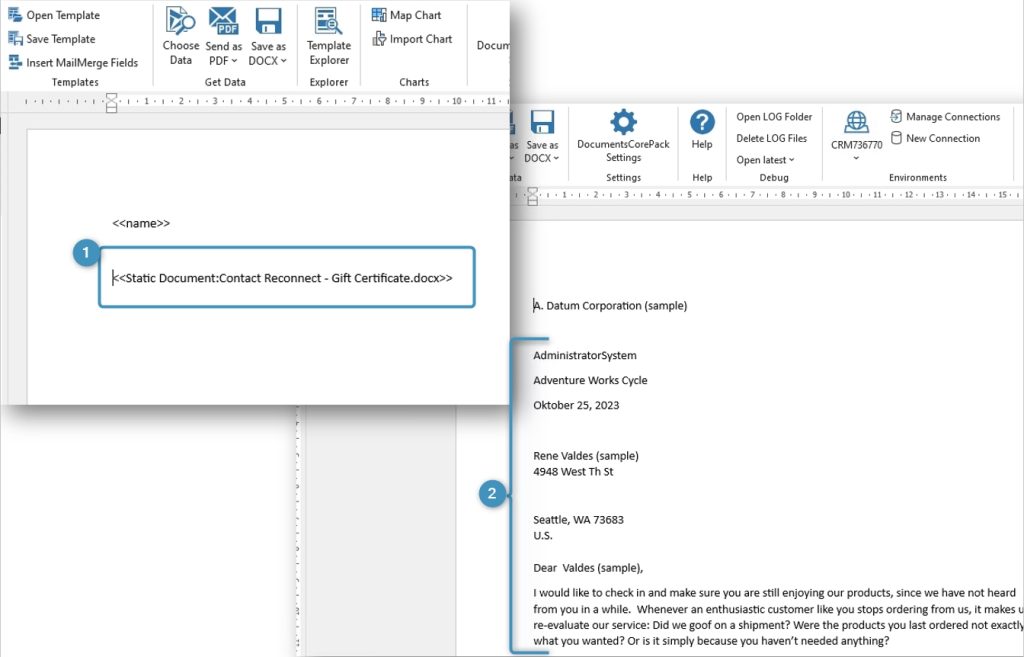
Task: Click Save Template in ribbon
Action: pos(52,39)
